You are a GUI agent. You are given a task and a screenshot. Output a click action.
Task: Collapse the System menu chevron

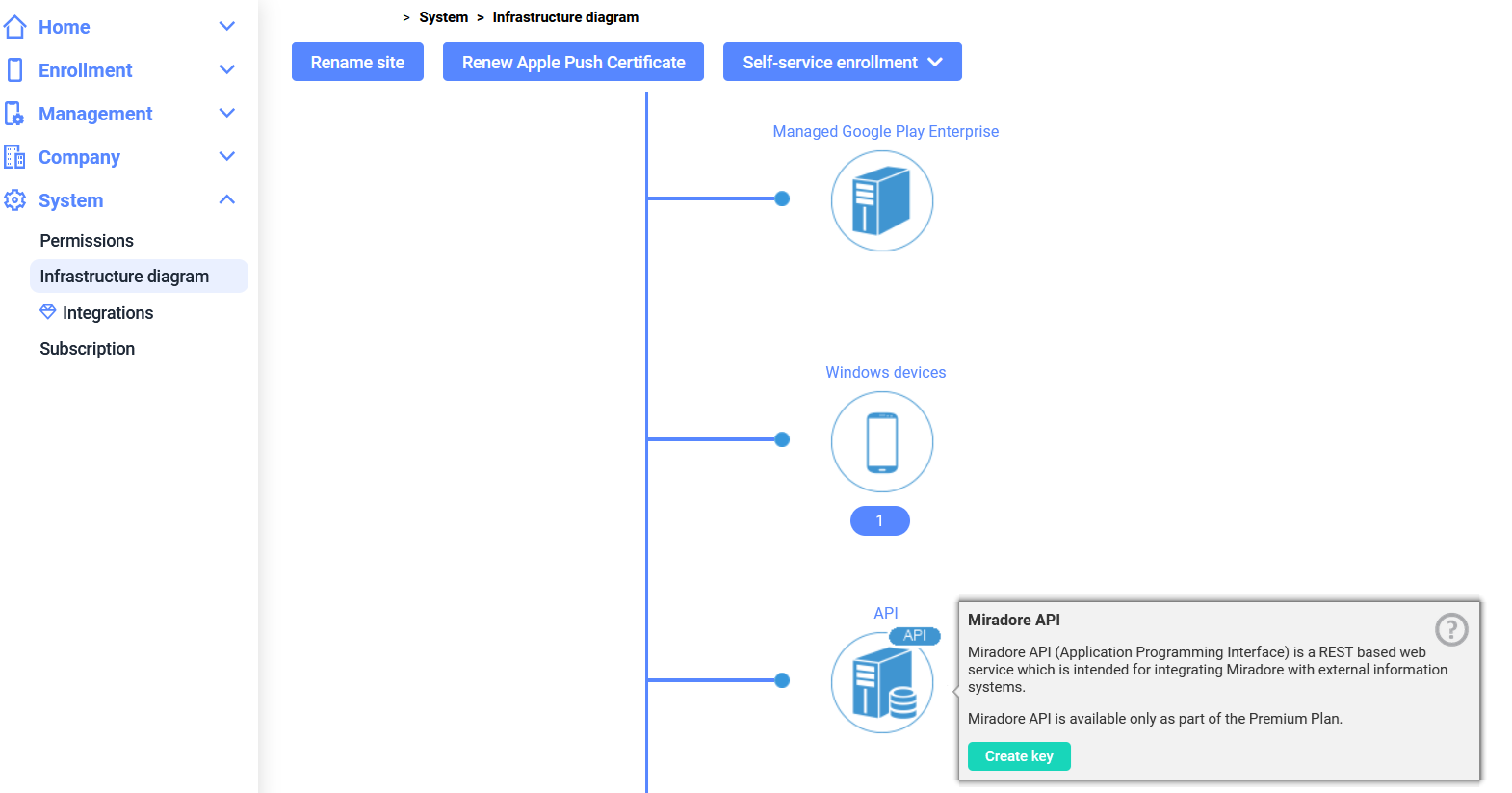pos(227,199)
